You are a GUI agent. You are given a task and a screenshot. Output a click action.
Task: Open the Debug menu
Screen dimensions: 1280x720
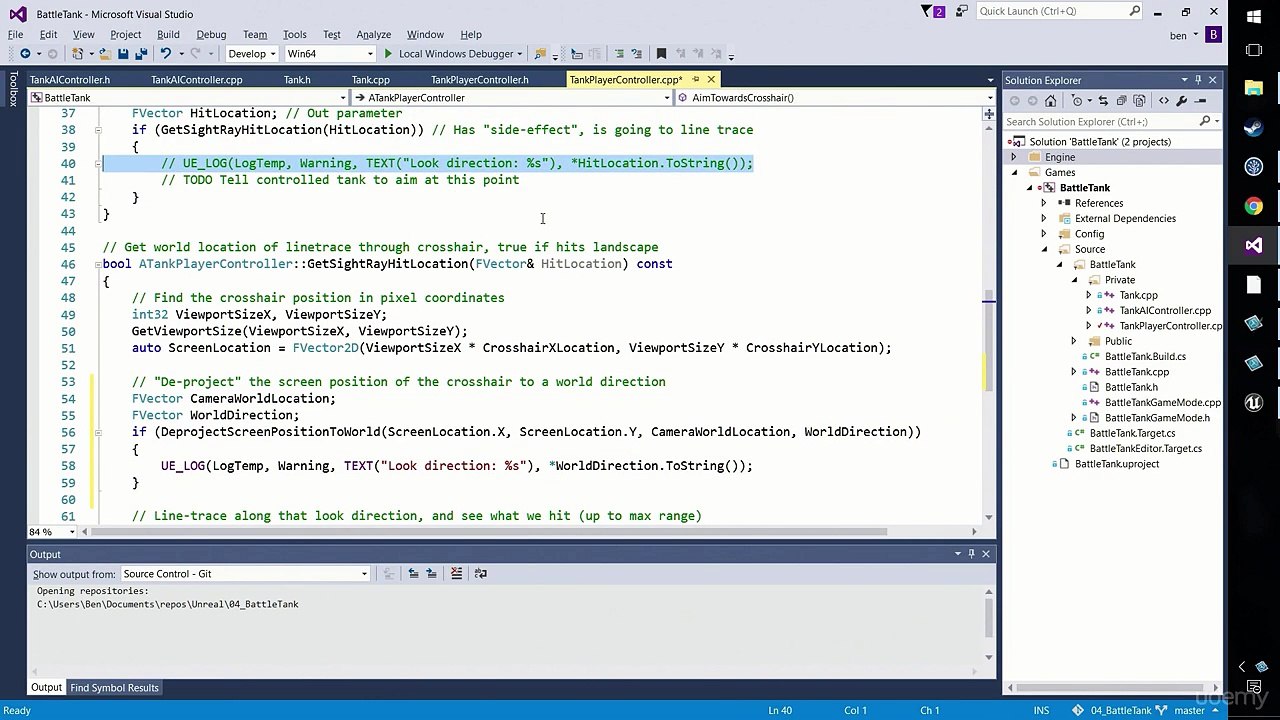(x=211, y=34)
